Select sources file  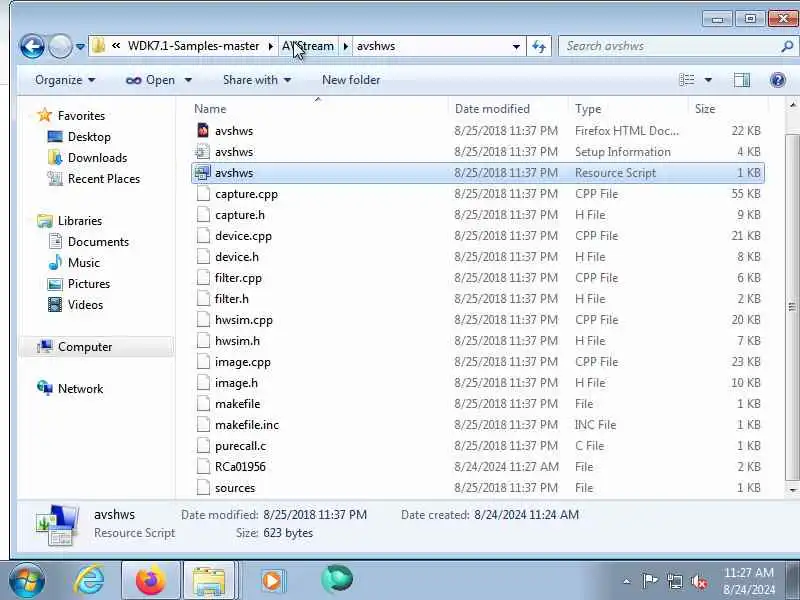pyautogui.click(x=478, y=488)
